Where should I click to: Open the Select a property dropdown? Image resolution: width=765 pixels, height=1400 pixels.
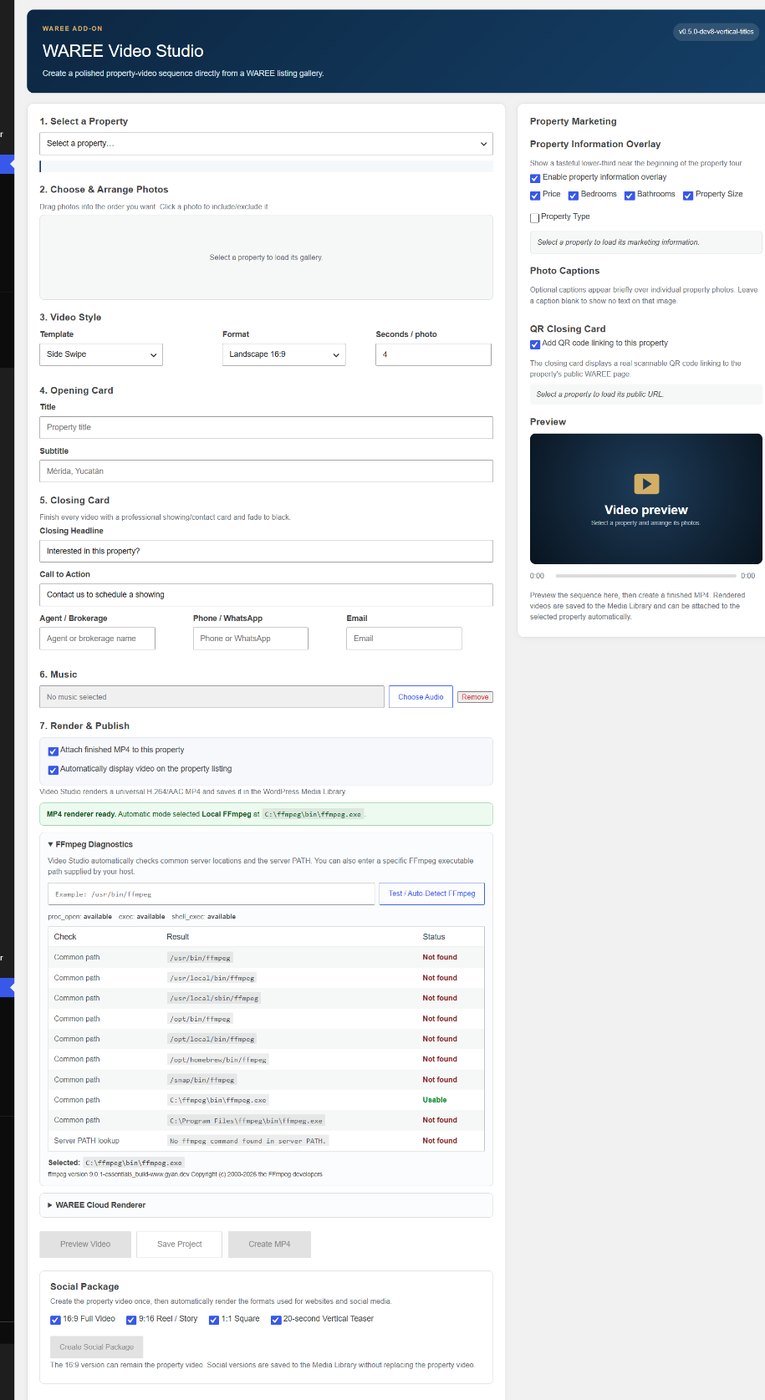coord(266,143)
